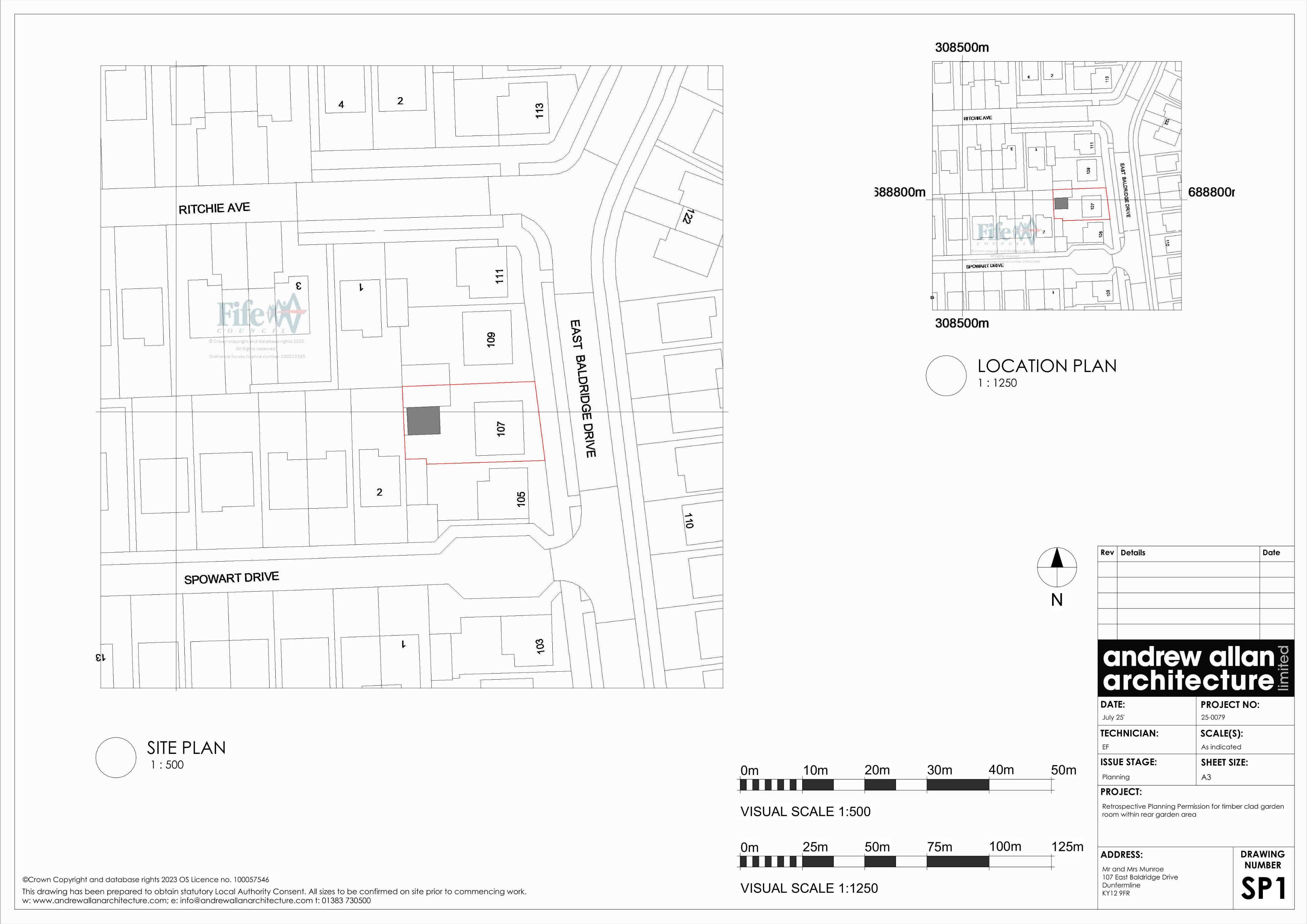Click the 'TECHNICIAN:' label
The width and height of the screenshot is (1307, 924).
pos(1129,733)
